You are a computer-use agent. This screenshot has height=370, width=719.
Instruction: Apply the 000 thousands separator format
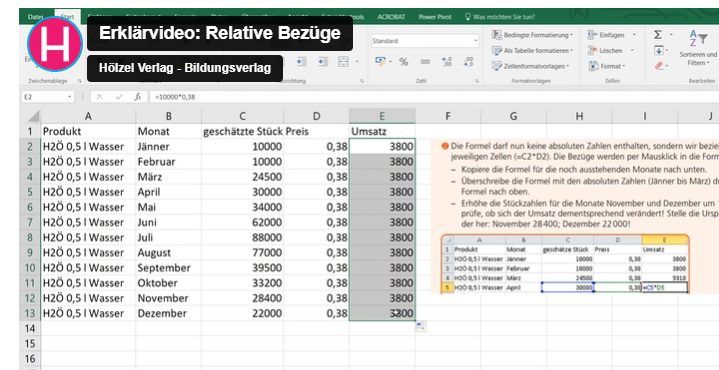click(425, 62)
